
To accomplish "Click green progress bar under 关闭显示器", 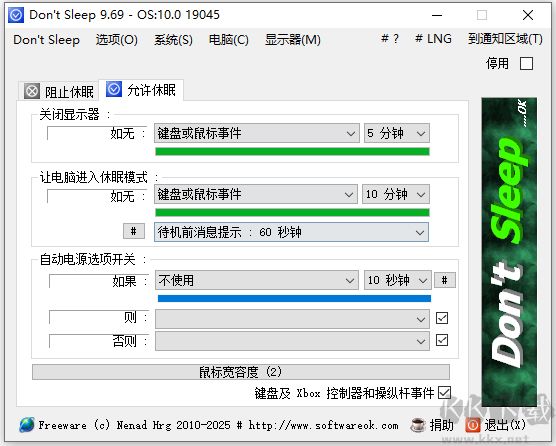I will point(293,152).
